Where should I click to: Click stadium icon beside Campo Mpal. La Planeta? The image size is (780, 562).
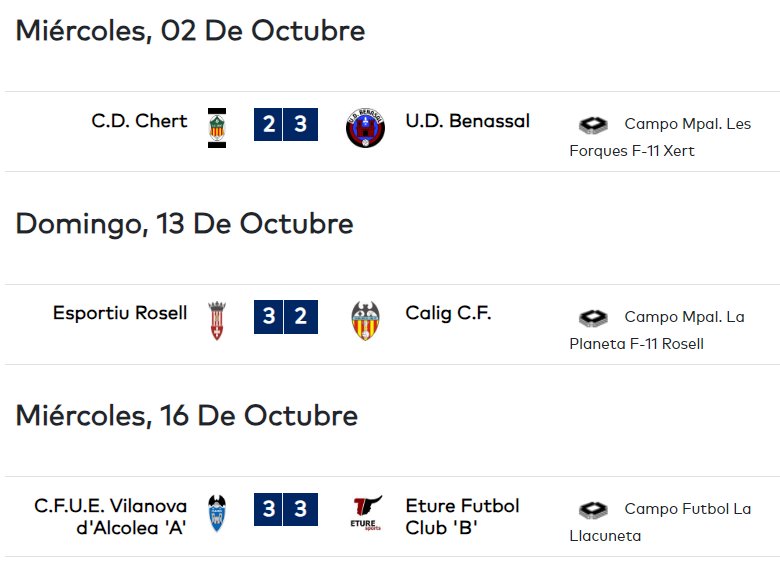[x=593, y=318]
